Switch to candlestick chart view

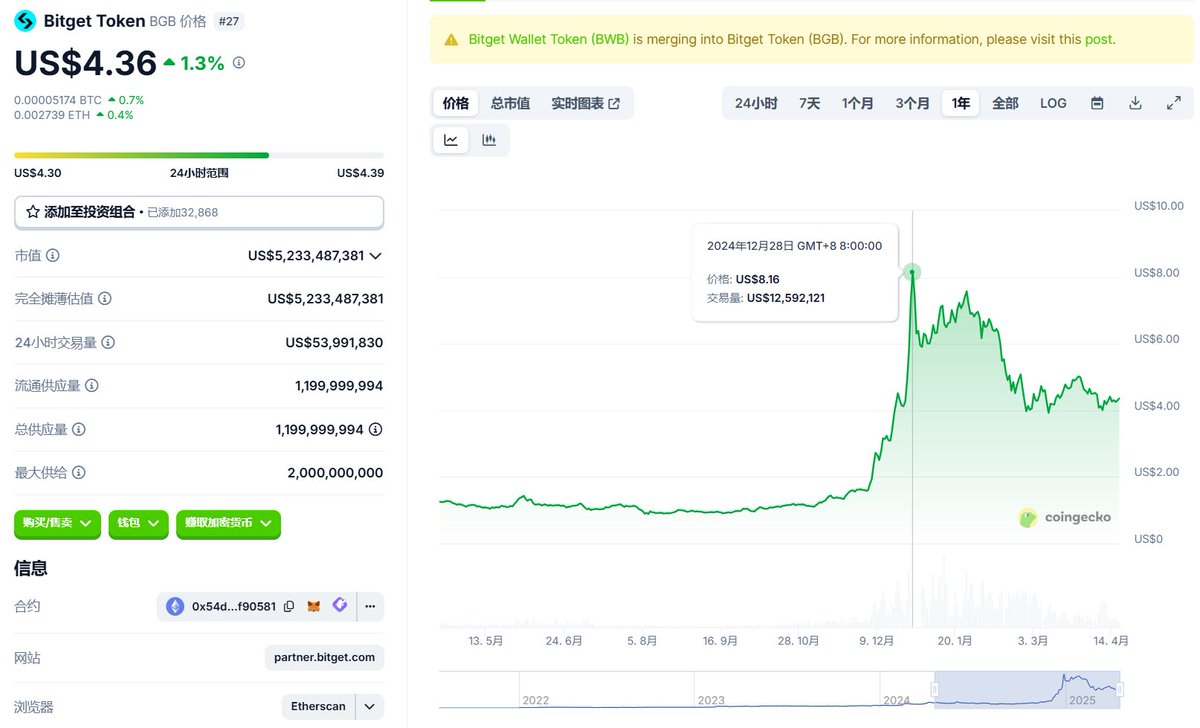coord(489,140)
